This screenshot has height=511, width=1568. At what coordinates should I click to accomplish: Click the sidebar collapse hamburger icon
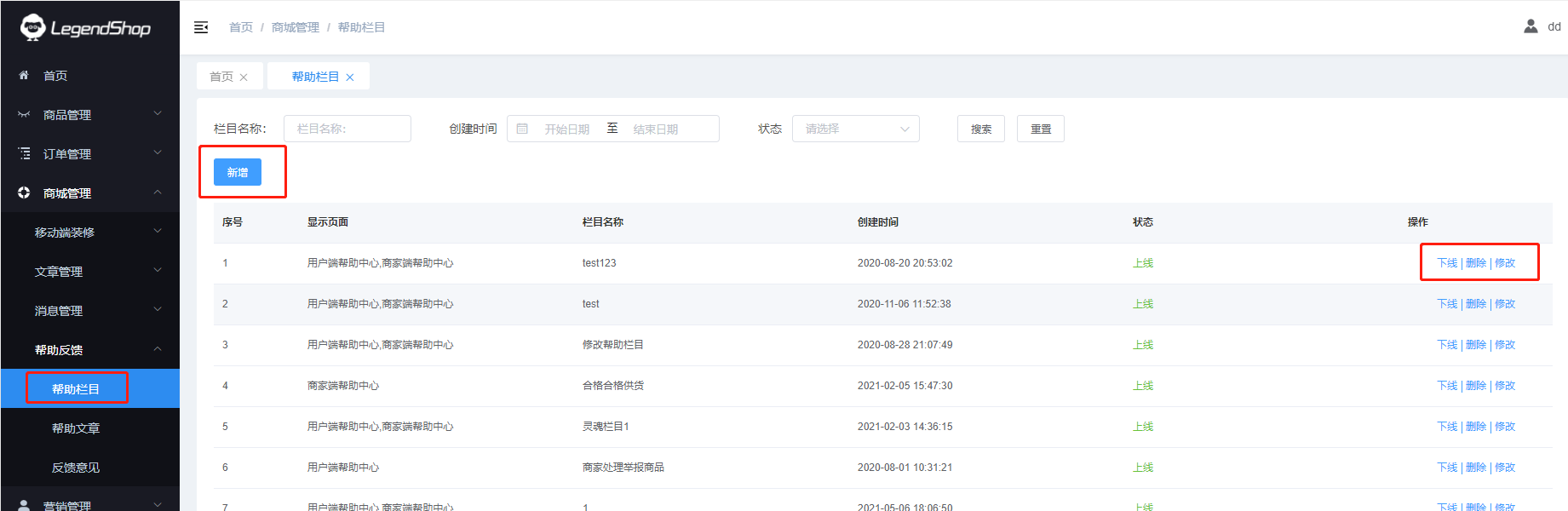click(x=201, y=27)
